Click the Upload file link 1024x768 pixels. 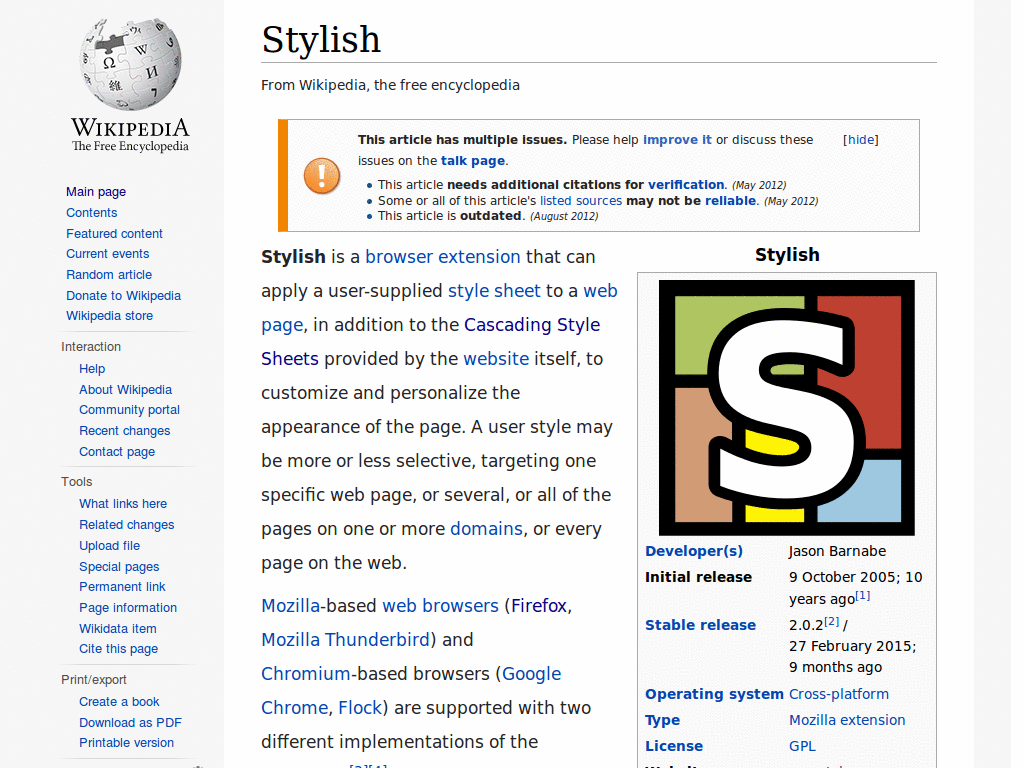click(110, 546)
